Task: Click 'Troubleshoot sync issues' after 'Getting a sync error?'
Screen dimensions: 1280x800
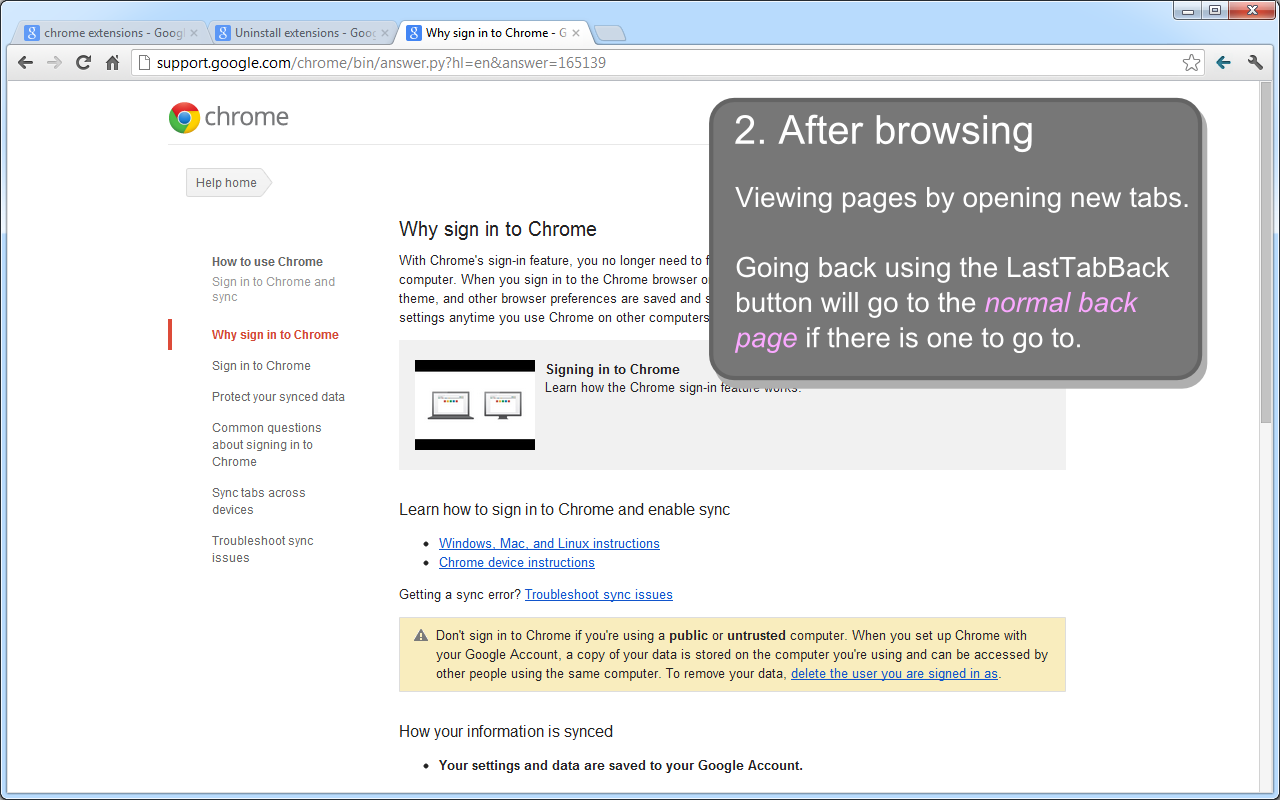Action: [x=599, y=595]
